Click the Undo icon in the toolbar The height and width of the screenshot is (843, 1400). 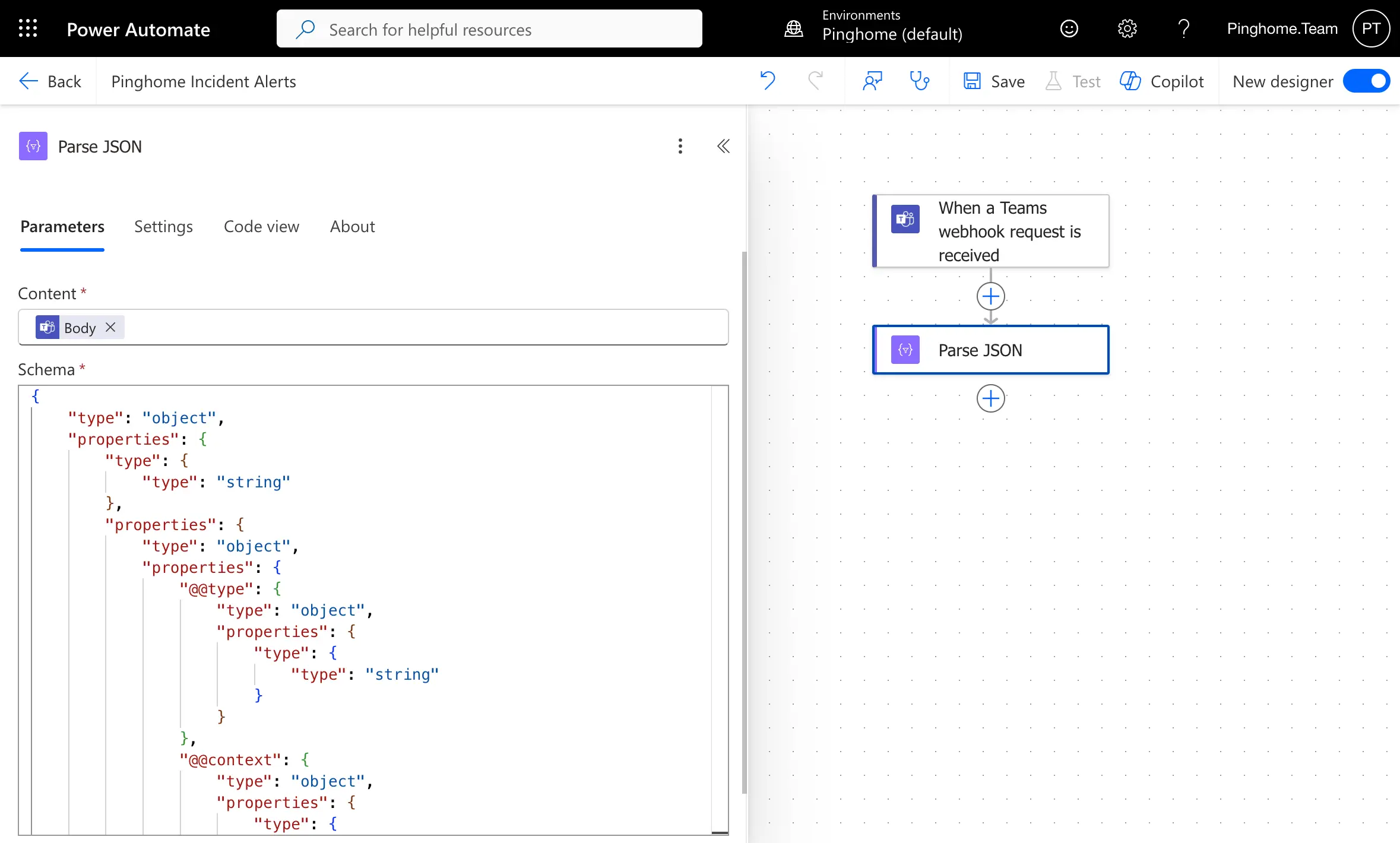(x=767, y=81)
